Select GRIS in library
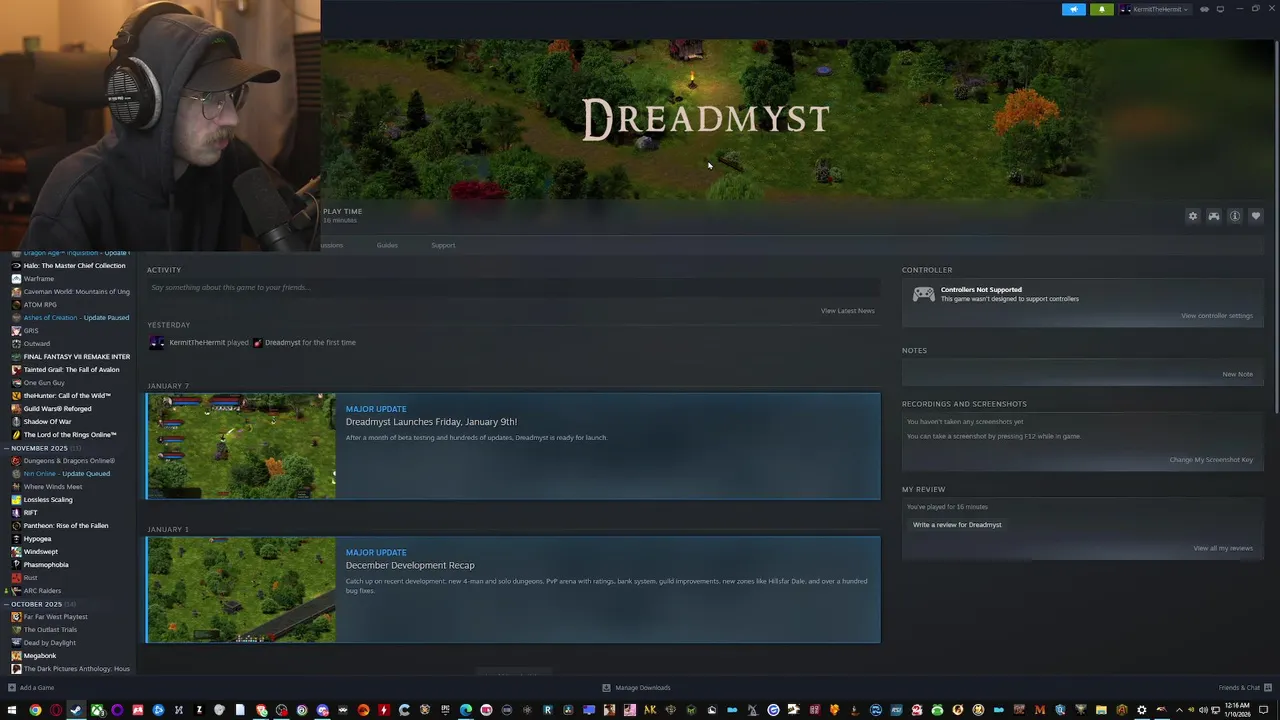 click(31, 330)
